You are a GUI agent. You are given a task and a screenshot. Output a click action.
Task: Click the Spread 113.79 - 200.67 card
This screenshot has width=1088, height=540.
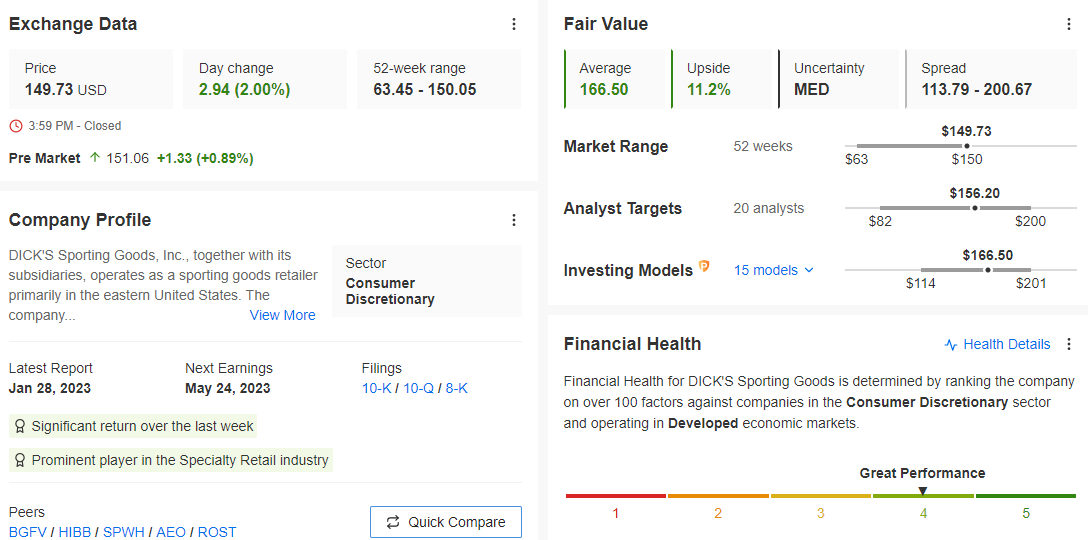coord(991,79)
